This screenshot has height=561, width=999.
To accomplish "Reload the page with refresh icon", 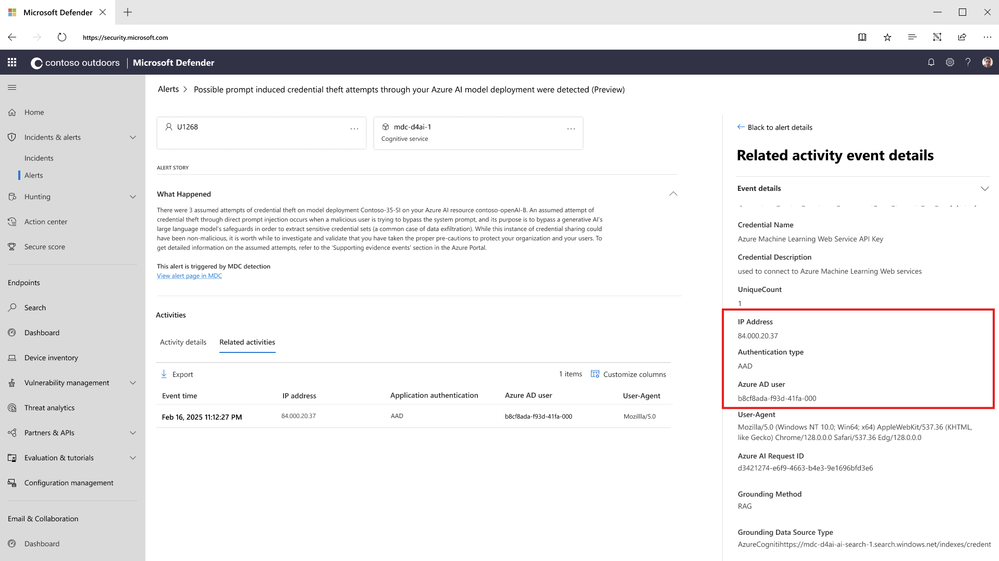I will (x=62, y=37).
